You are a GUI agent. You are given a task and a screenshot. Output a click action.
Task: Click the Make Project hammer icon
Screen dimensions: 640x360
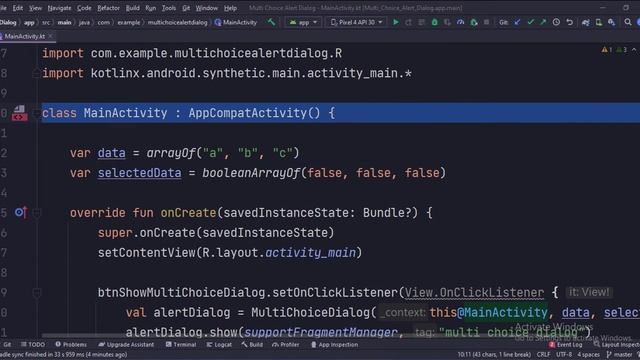pyautogui.click(x=271, y=22)
